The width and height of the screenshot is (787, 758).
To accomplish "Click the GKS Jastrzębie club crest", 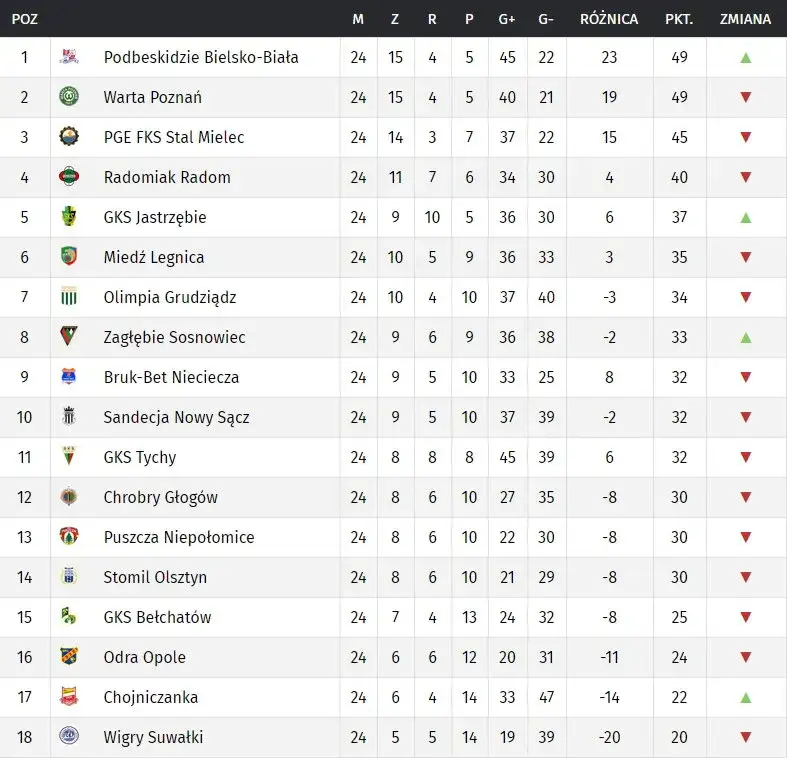I will [68, 217].
